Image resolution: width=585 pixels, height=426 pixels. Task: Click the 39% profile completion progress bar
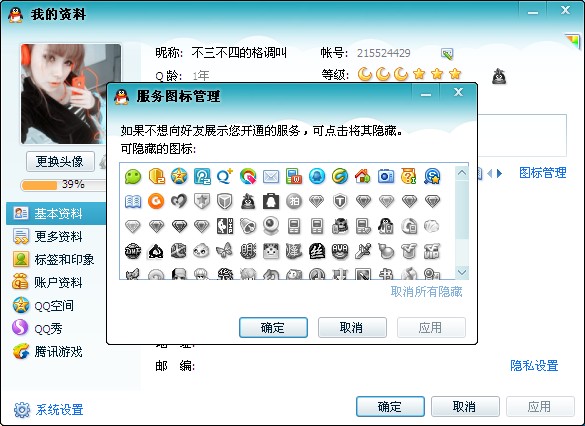click(63, 185)
